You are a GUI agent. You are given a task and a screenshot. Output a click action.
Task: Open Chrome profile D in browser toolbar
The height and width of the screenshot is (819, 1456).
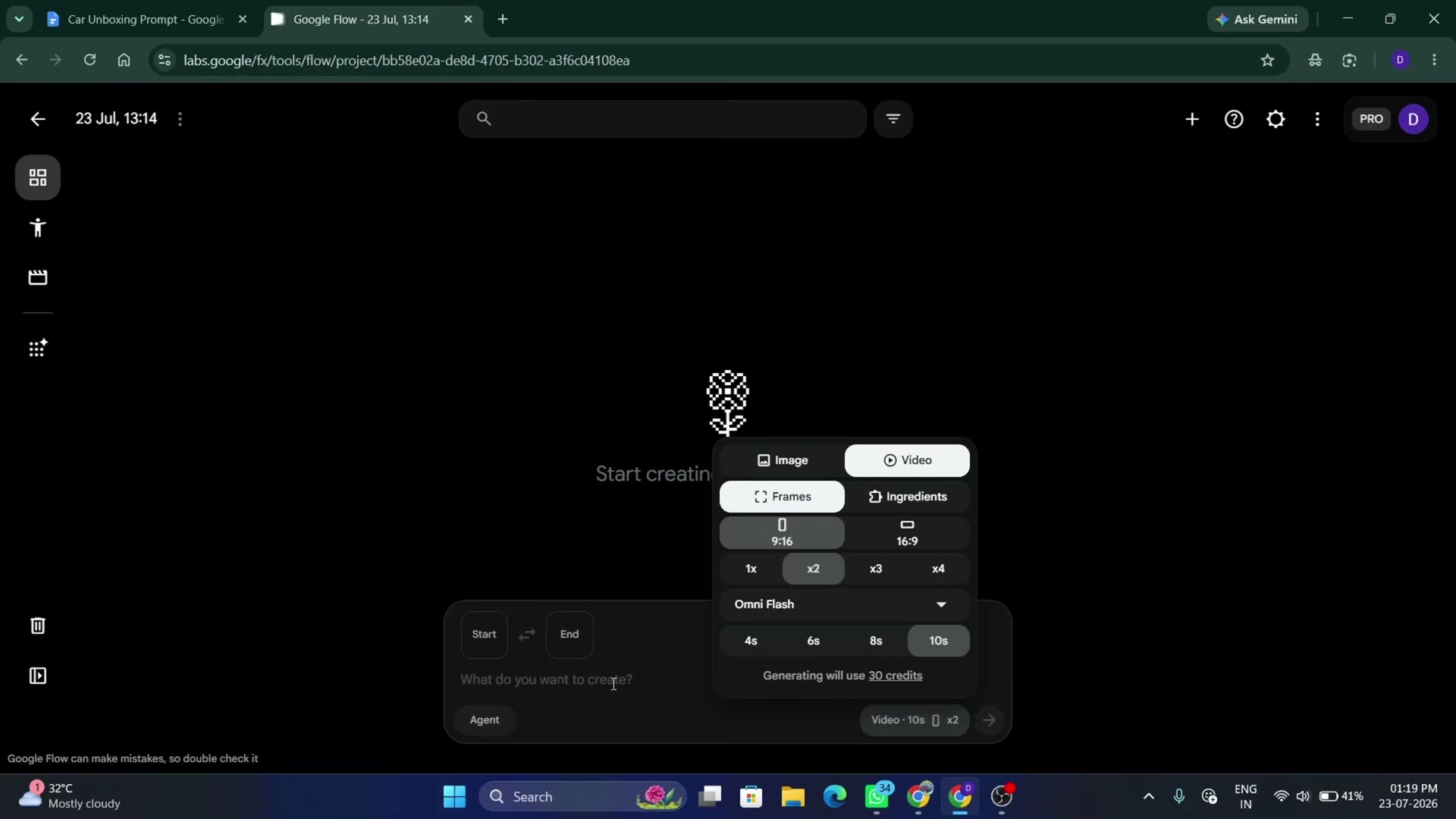[x=1400, y=61]
